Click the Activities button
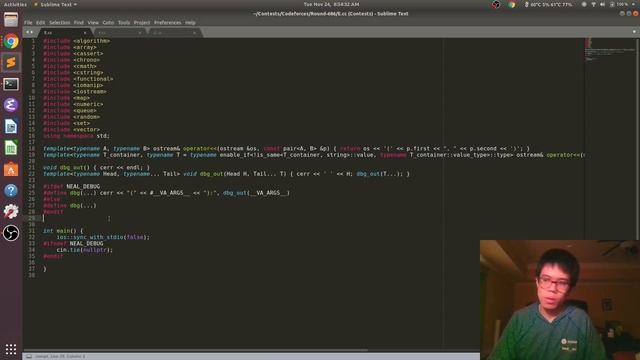The height and width of the screenshot is (360, 640). click(x=15, y=4)
